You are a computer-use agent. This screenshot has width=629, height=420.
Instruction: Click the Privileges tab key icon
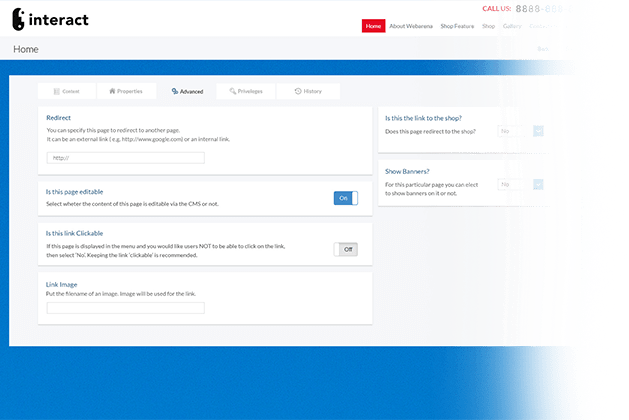click(x=233, y=91)
